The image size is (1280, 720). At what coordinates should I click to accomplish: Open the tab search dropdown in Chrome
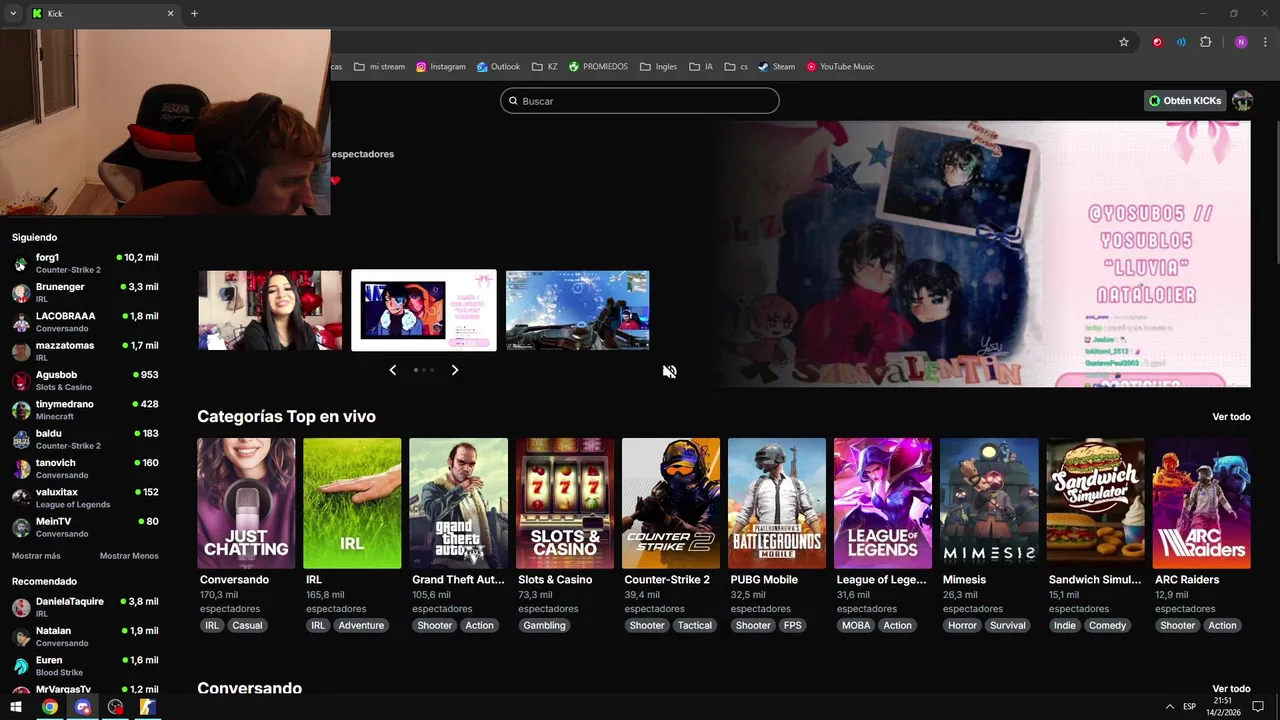pos(13,14)
